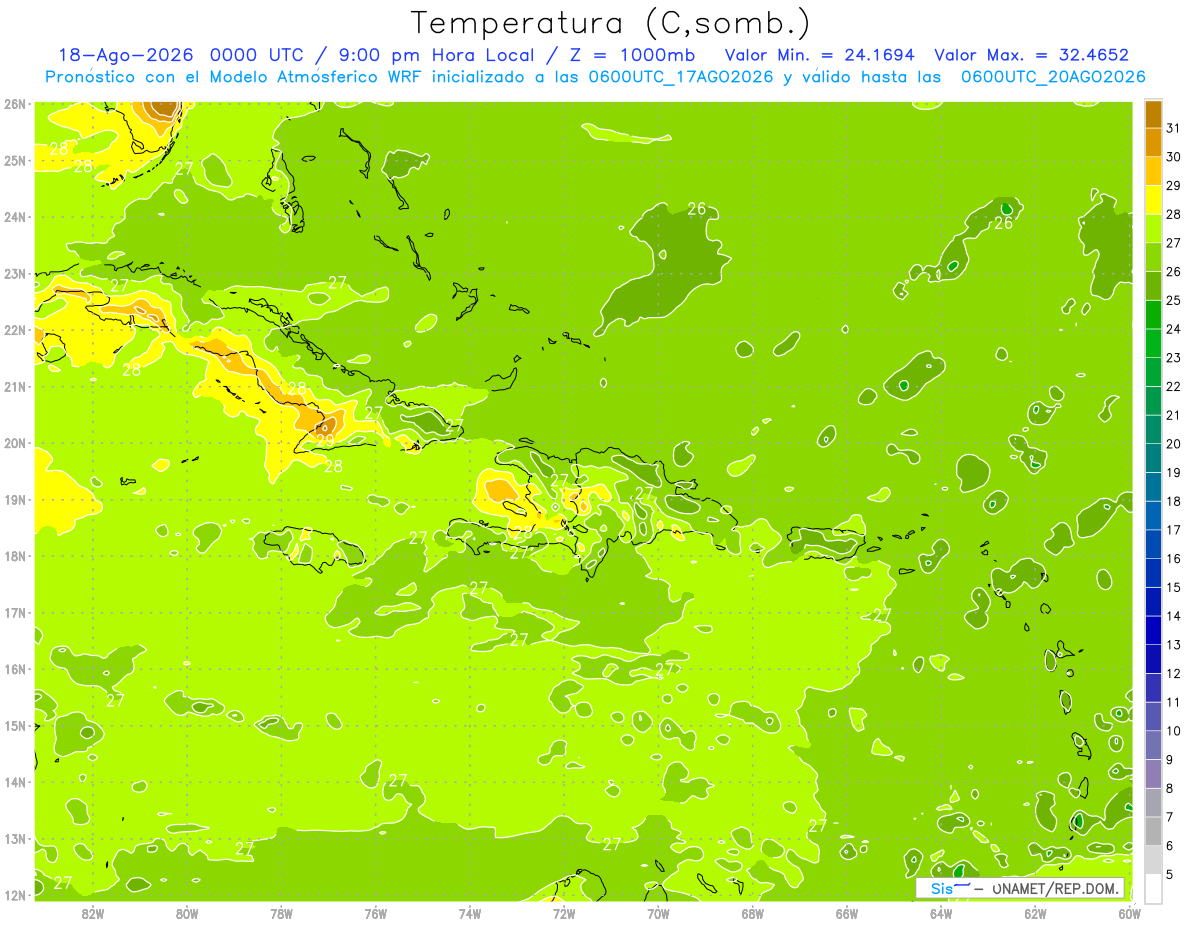Click the 72W longitude axis label
The height and width of the screenshot is (927, 1200).
[564, 913]
